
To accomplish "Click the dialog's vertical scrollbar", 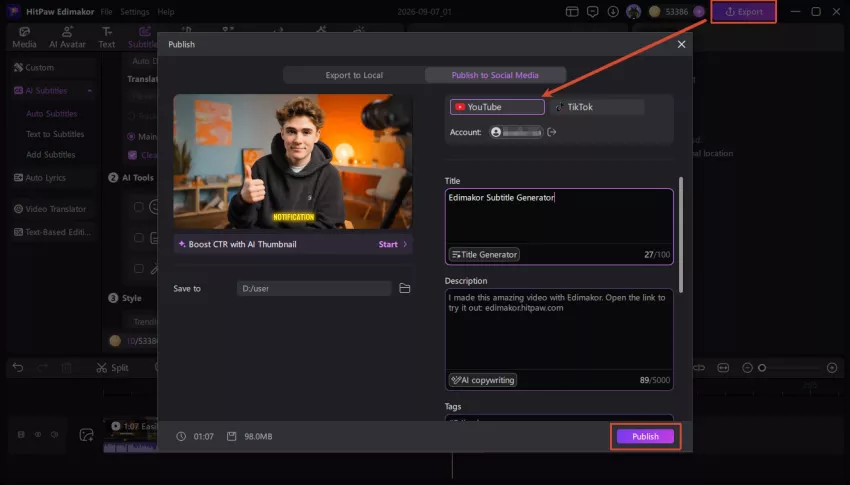I will click(x=681, y=235).
